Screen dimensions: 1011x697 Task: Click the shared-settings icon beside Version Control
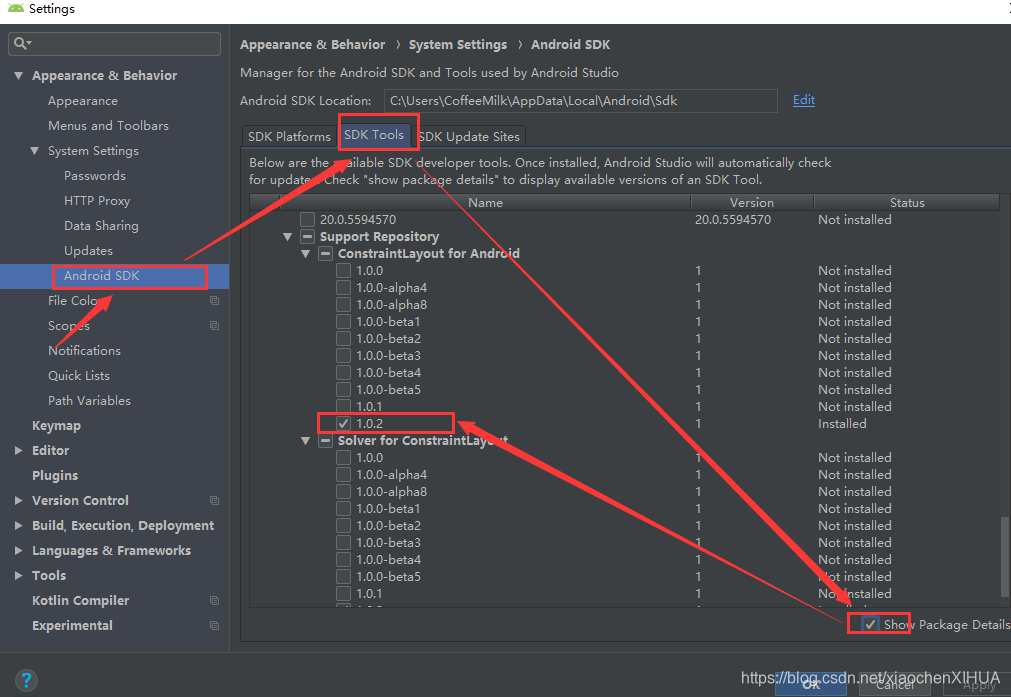click(214, 500)
